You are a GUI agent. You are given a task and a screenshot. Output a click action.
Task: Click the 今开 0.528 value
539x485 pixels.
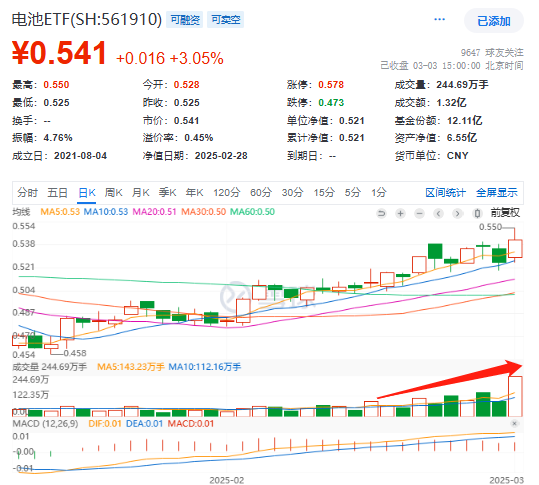[187, 85]
